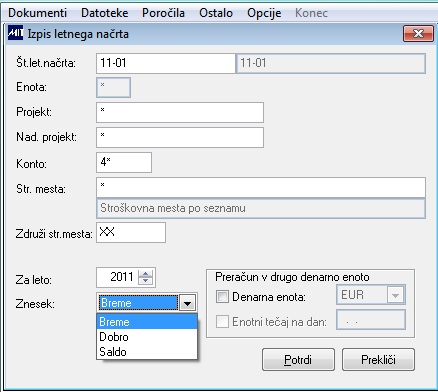Select Dobro from the Znesek dropdown list

click(x=147, y=337)
